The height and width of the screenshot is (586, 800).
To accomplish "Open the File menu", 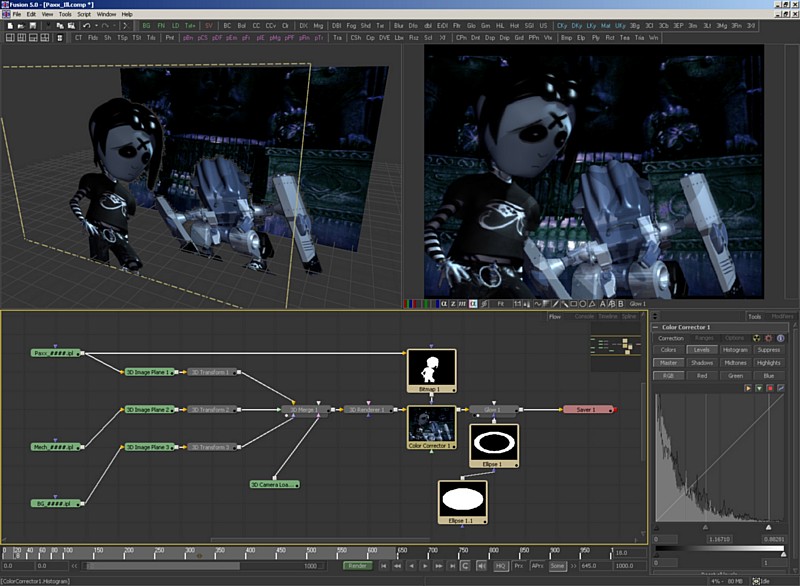I will (x=17, y=14).
